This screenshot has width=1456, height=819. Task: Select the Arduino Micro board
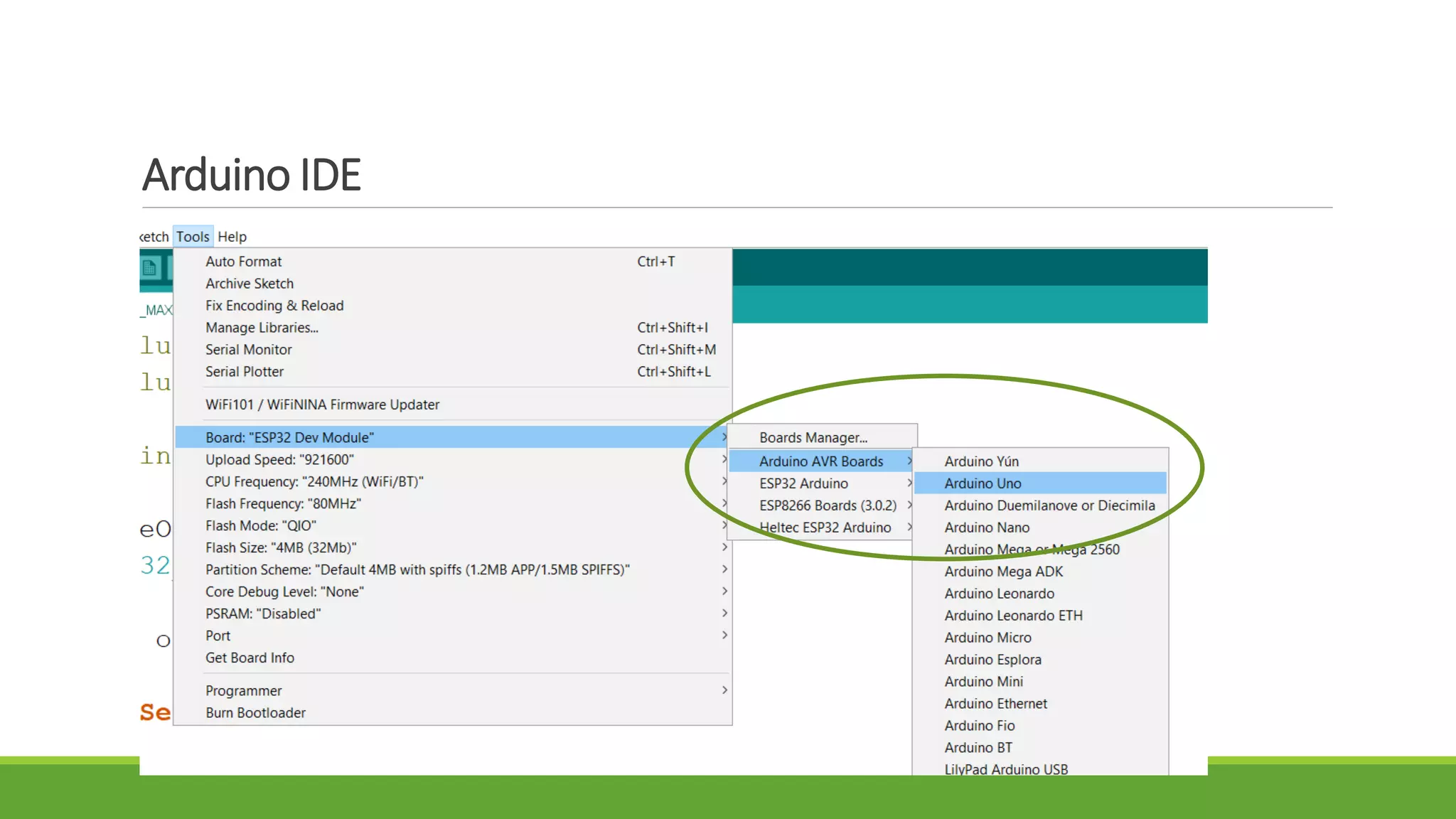(x=1040, y=638)
